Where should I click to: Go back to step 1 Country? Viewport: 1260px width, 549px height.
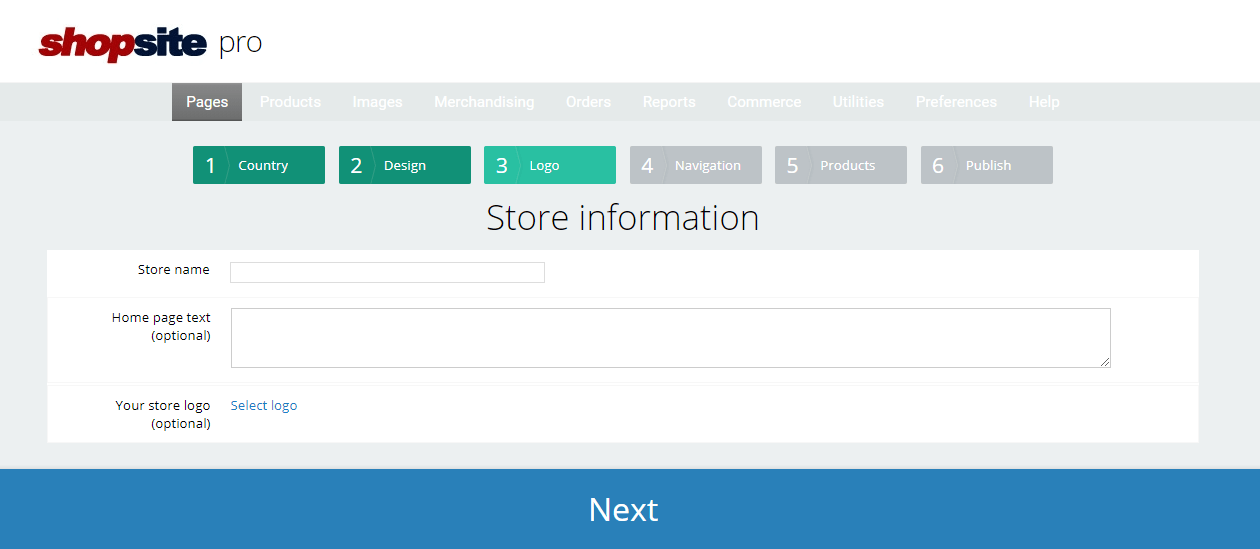[x=259, y=165]
